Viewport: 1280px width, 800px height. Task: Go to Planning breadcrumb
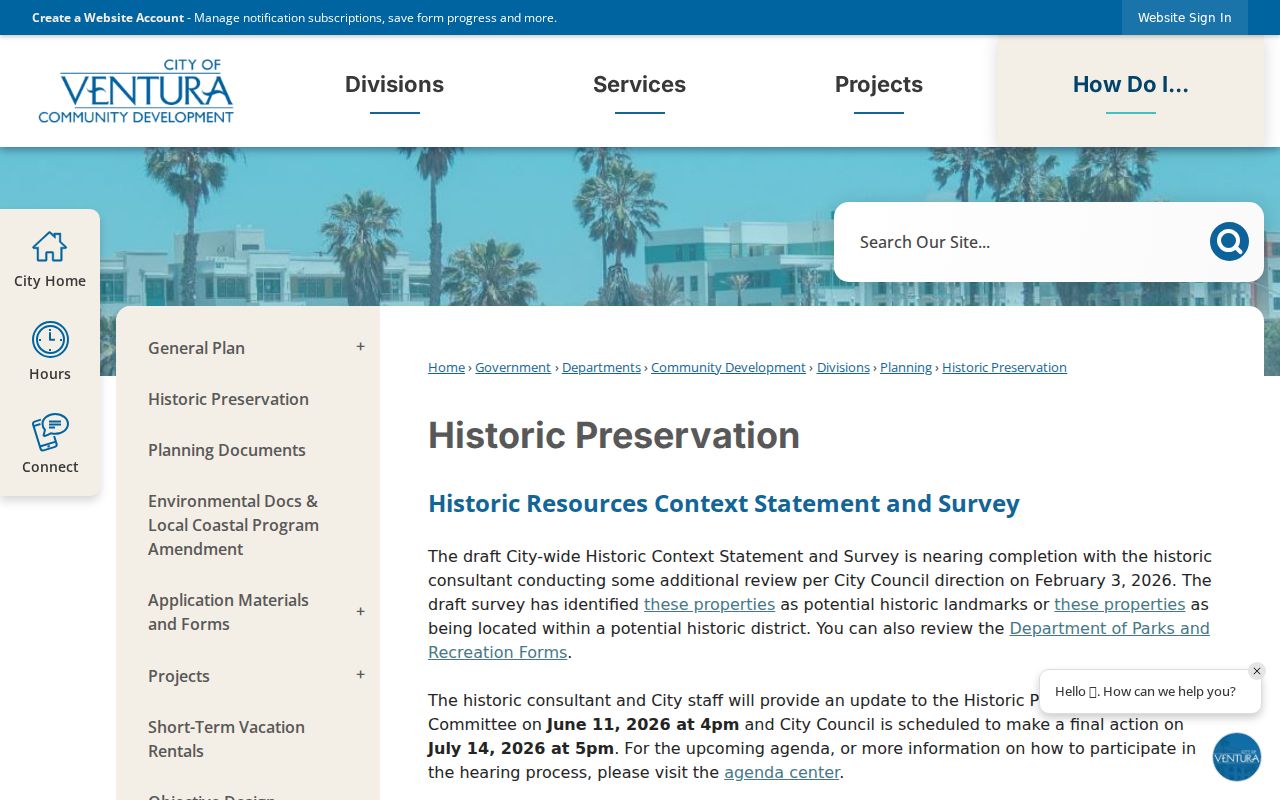pyautogui.click(x=906, y=367)
